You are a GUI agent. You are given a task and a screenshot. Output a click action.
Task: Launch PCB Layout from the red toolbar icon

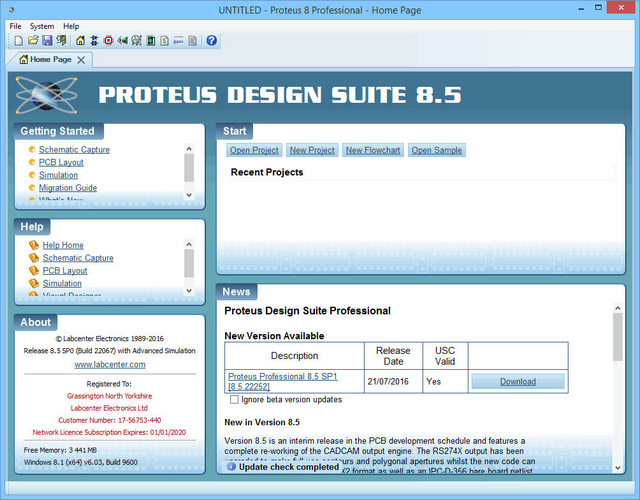108,40
